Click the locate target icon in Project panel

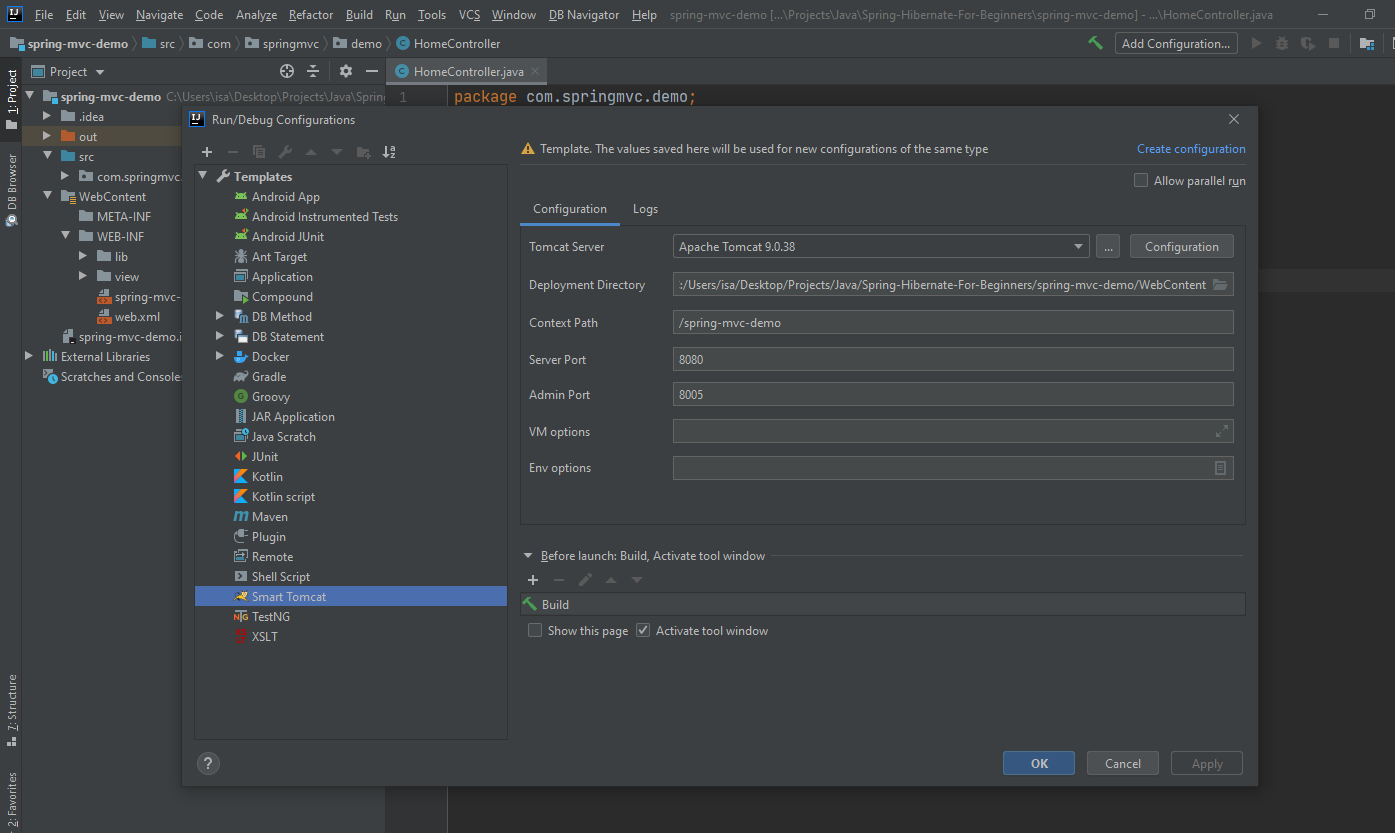pos(287,71)
